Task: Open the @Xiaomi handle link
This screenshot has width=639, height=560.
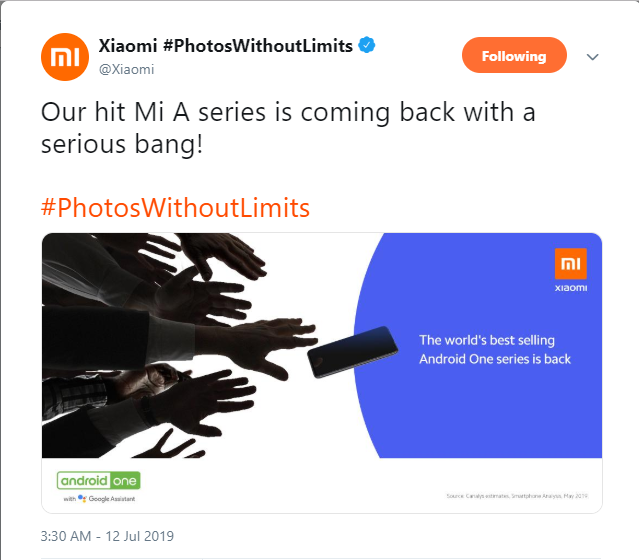Action: tap(127, 69)
